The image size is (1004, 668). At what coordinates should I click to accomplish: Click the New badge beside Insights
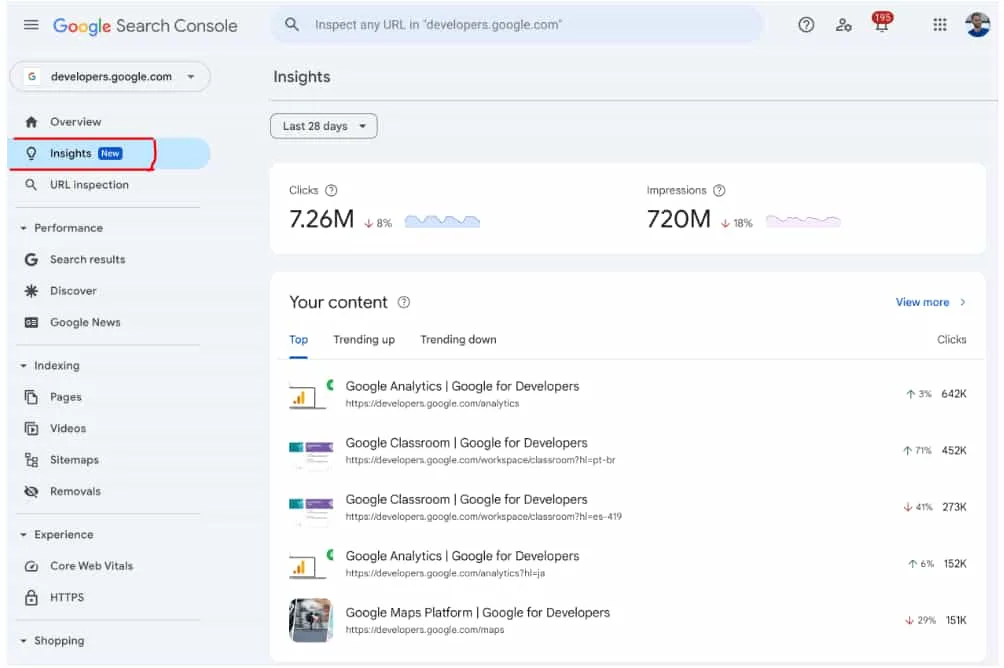point(110,154)
